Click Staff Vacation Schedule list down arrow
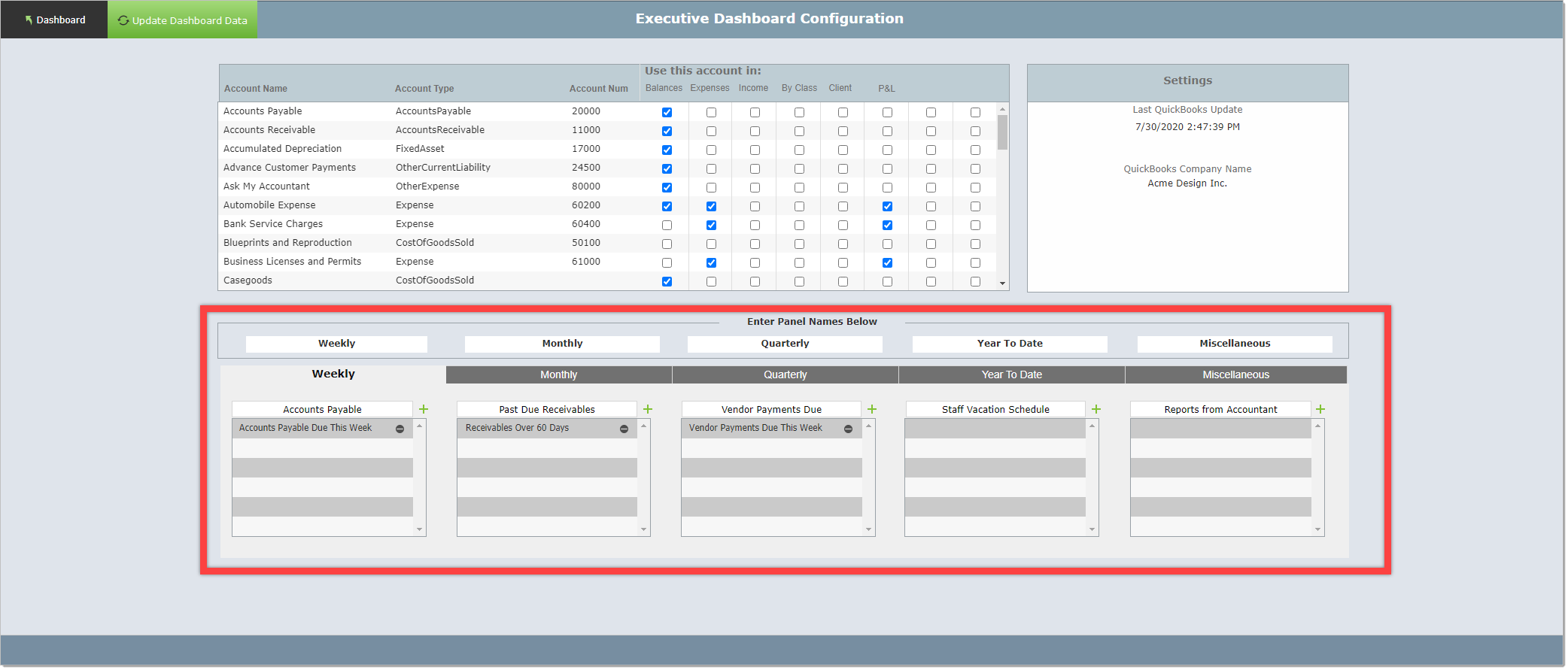The height and width of the screenshot is (670, 1568). pyautogui.click(x=1092, y=529)
